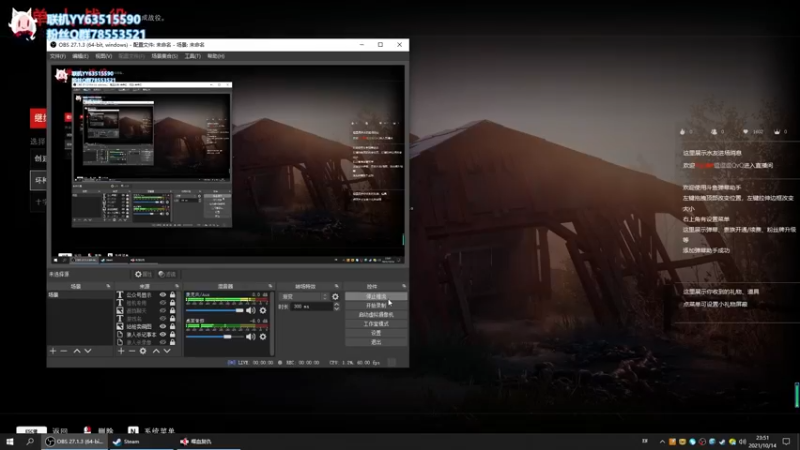Move the scene down in the scenes list

88,351
